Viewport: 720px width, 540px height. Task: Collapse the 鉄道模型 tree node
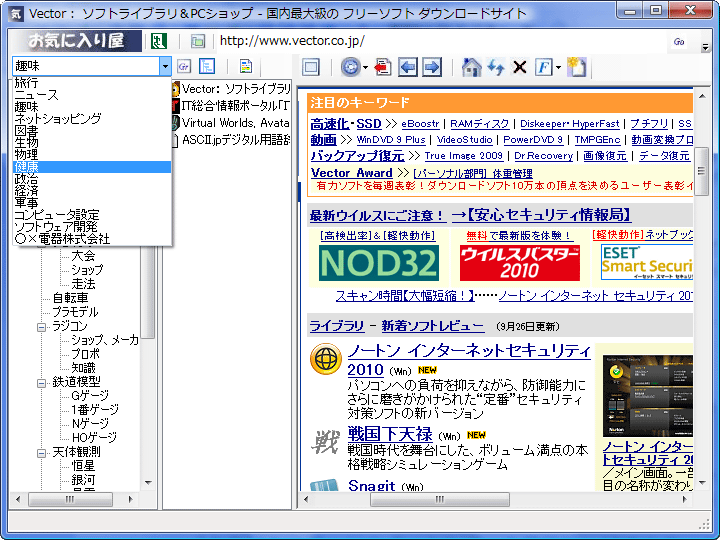[x=42, y=382]
